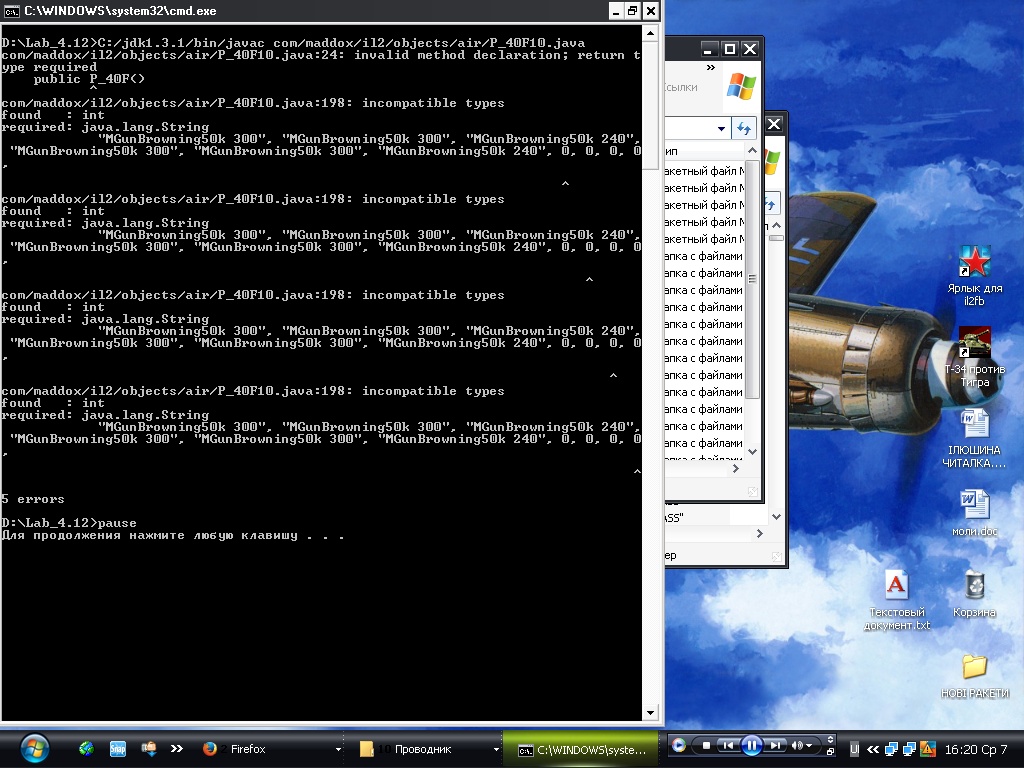The width and height of the screenshot is (1024, 768).
Task: Select the Текстовый документ.txt desktop file
Action: (x=897, y=600)
